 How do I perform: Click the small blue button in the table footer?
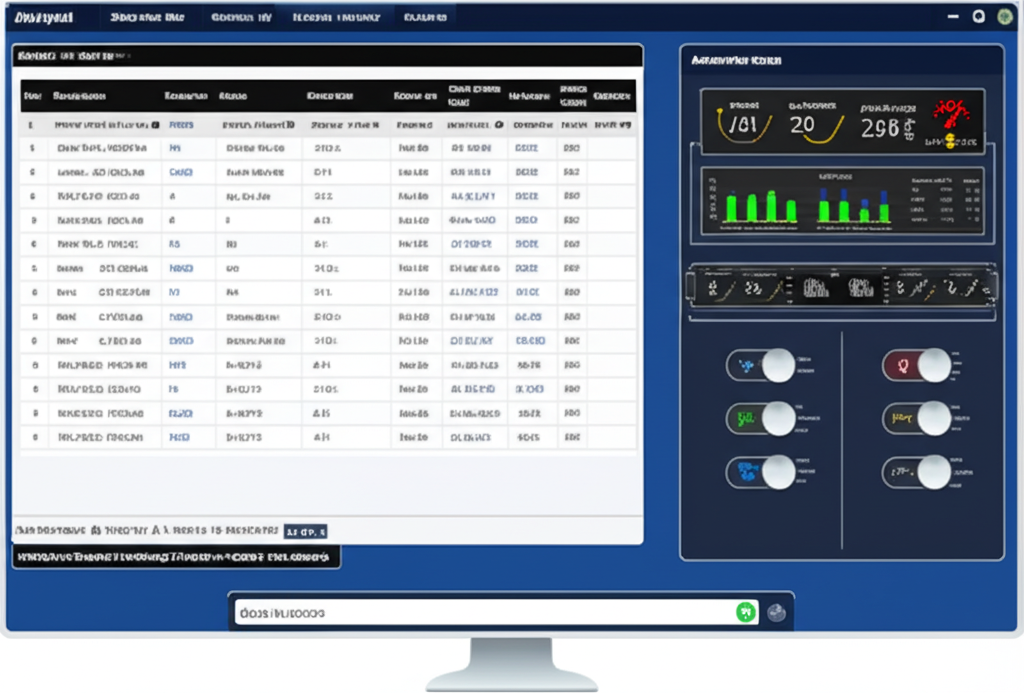coord(305,531)
